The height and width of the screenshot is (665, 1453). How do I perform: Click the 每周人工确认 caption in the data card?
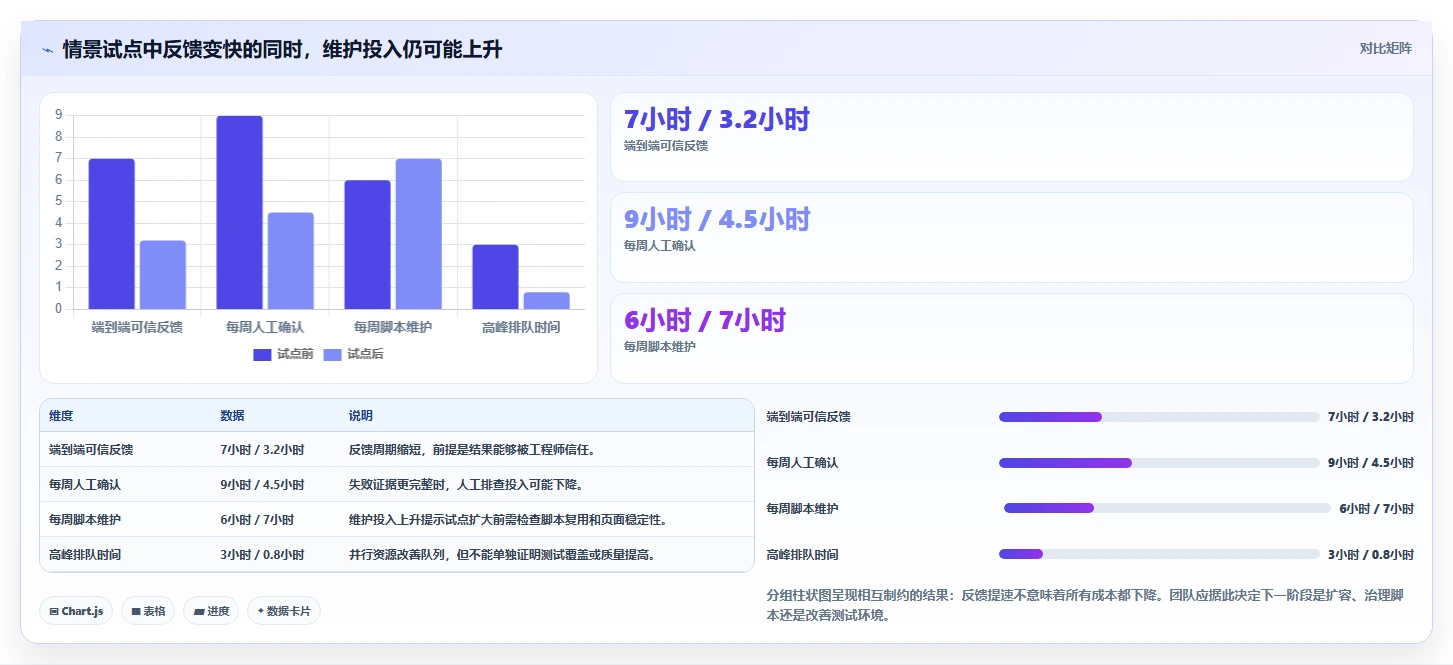(660, 246)
